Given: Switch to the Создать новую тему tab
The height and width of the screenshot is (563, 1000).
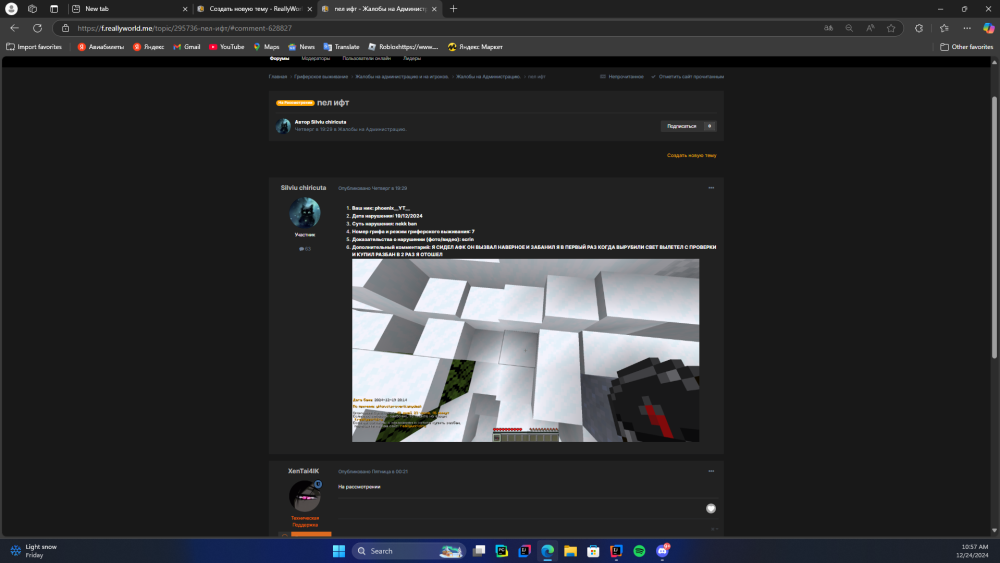Looking at the screenshot, I should [254, 9].
